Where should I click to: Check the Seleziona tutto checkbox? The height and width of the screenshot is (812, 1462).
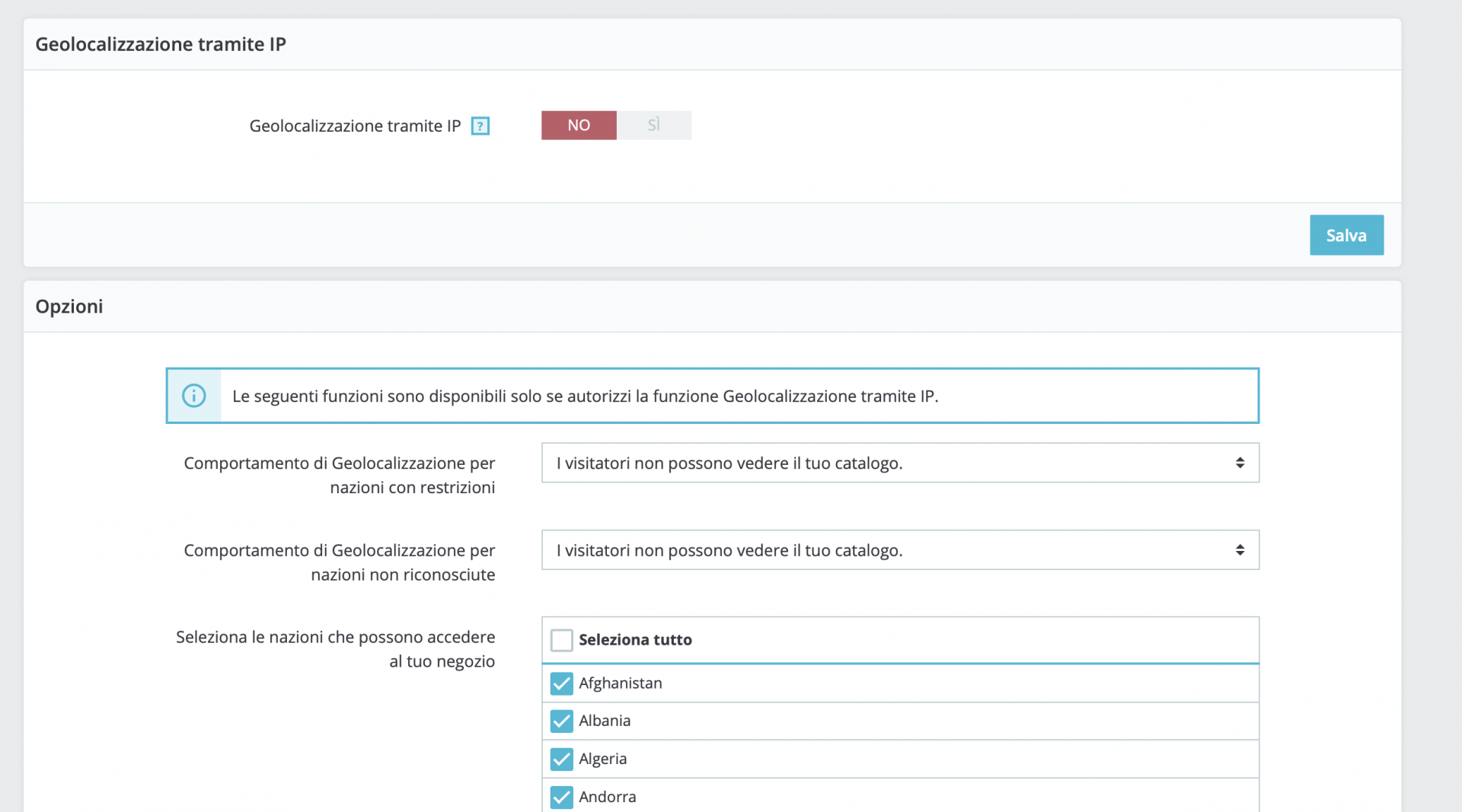click(x=562, y=640)
